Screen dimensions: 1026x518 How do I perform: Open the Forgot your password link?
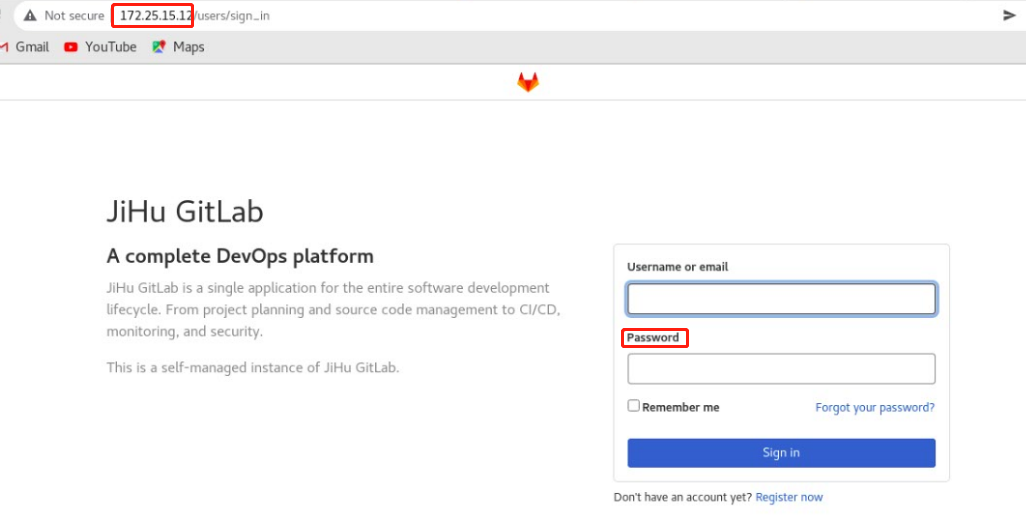[875, 407]
